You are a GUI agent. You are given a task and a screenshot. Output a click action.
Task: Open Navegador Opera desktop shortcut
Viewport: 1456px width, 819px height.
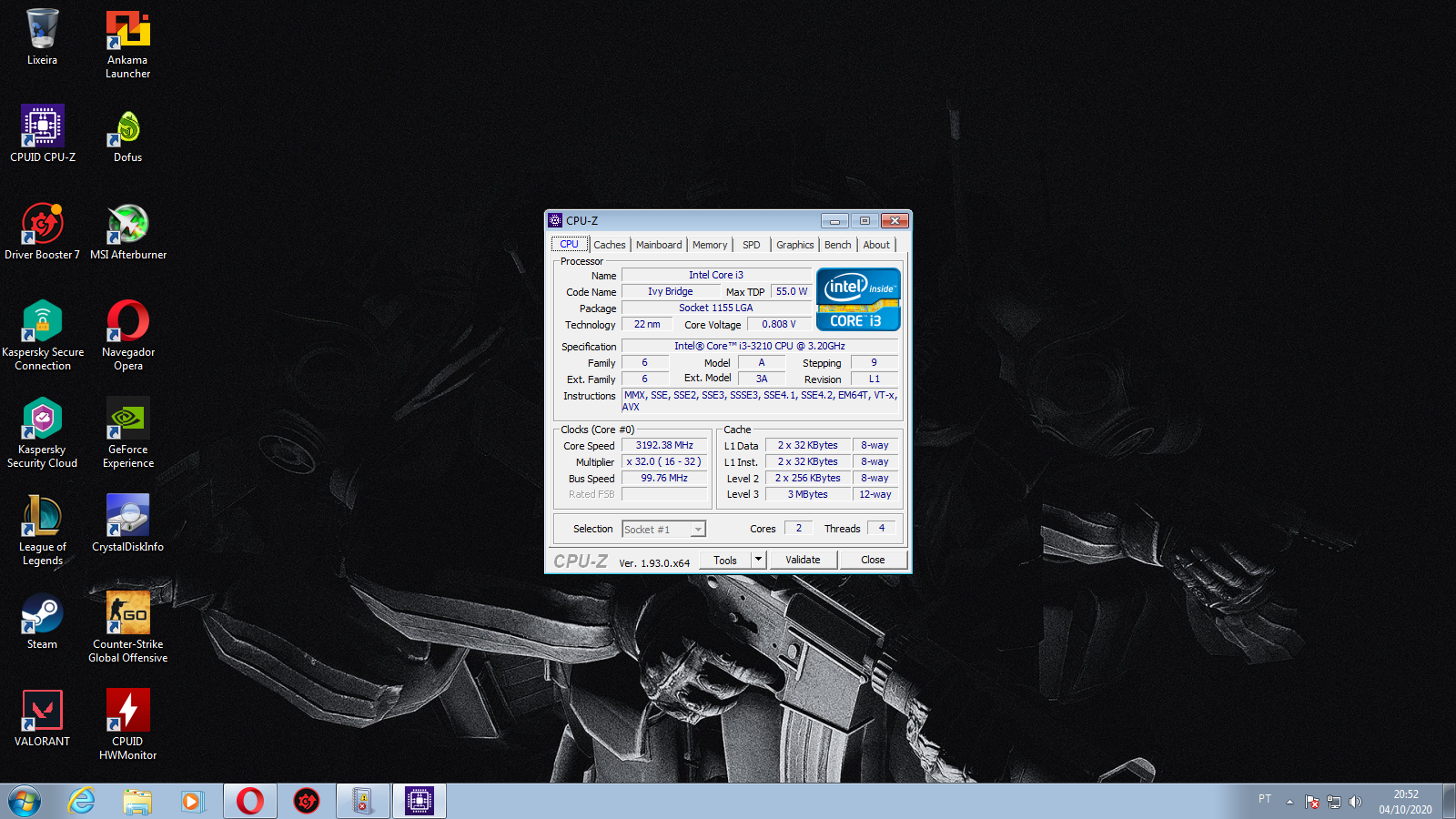[128, 335]
